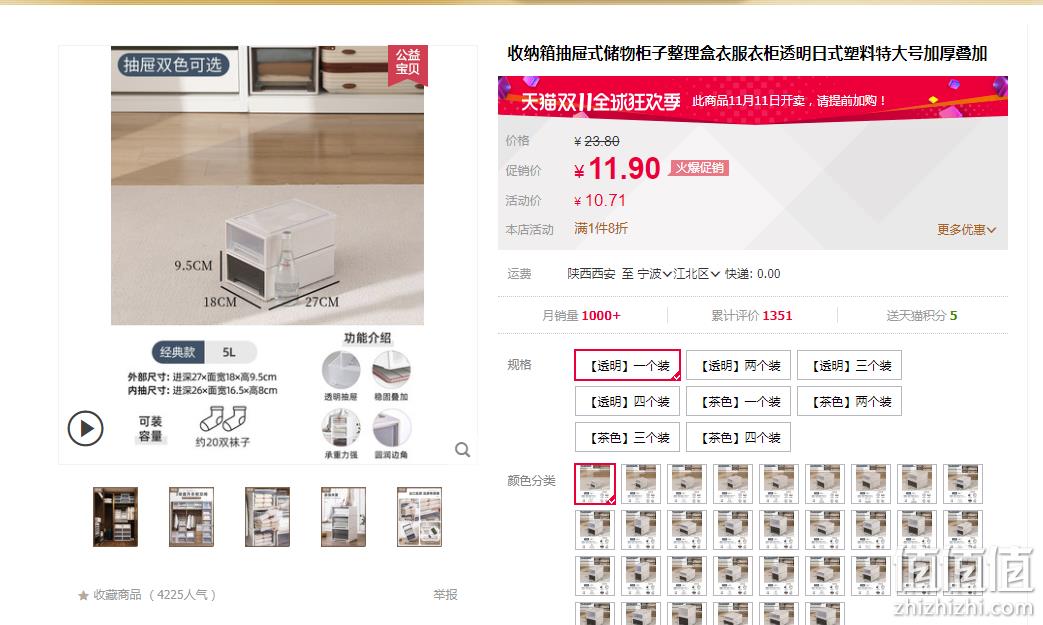Click the 月销量 1000+ sales figure

coord(581,315)
